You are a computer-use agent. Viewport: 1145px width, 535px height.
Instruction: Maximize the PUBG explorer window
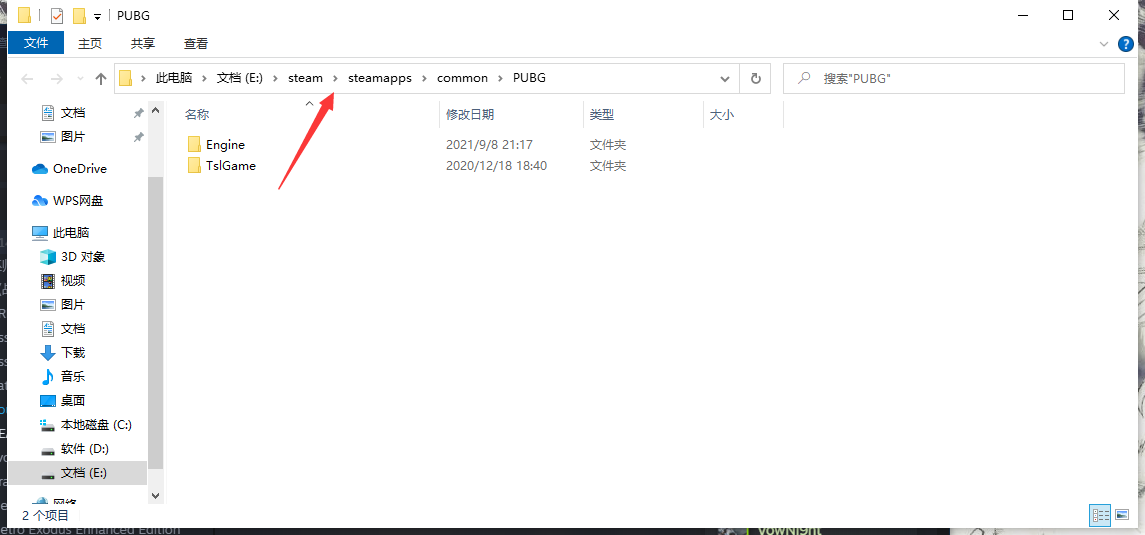pos(1068,15)
